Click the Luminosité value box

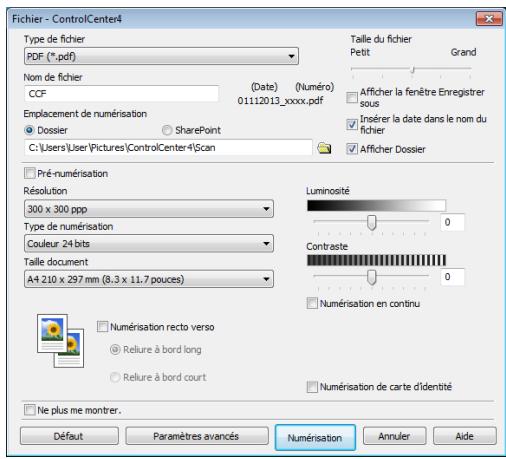[x=452, y=222]
